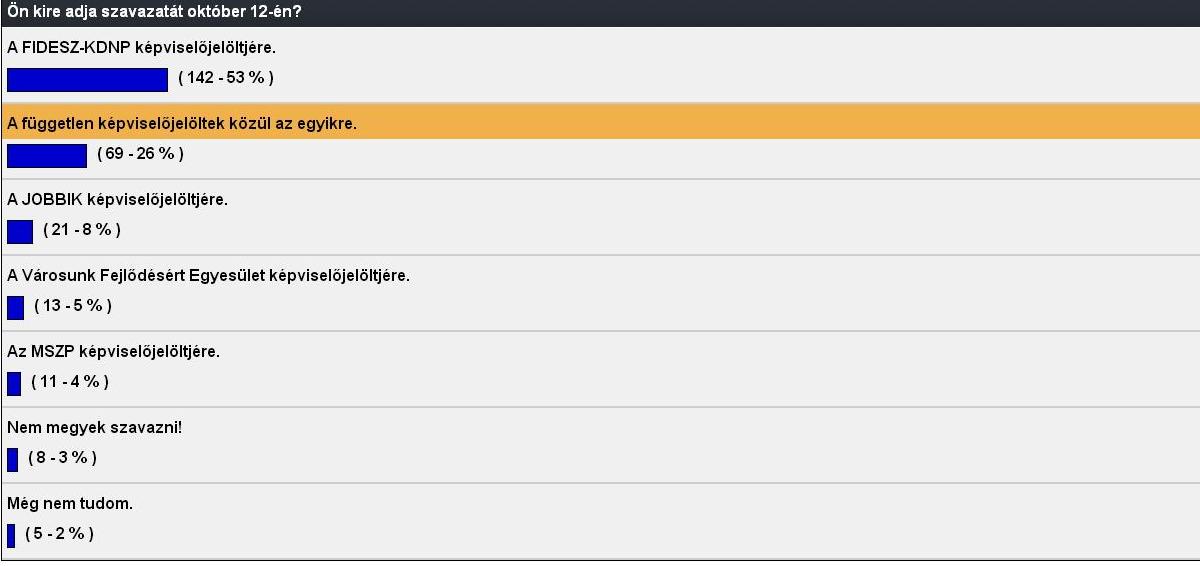Choose the Városunk Fejlődésért Egyesület option label
The height and width of the screenshot is (566, 1200).
point(208,275)
